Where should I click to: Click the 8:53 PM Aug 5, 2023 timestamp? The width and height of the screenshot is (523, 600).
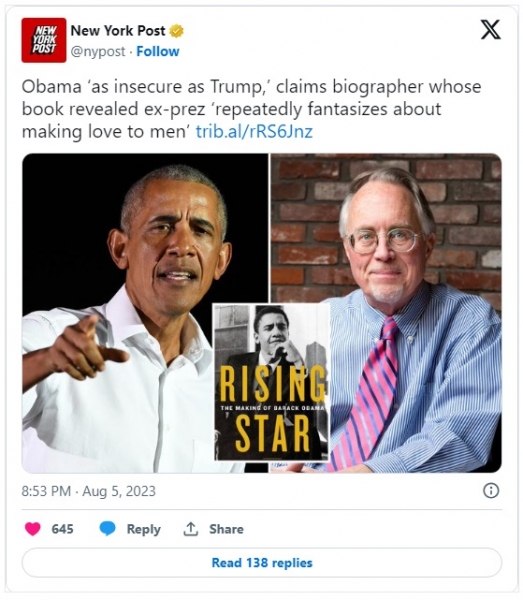pyautogui.click(x=89, y=491)
